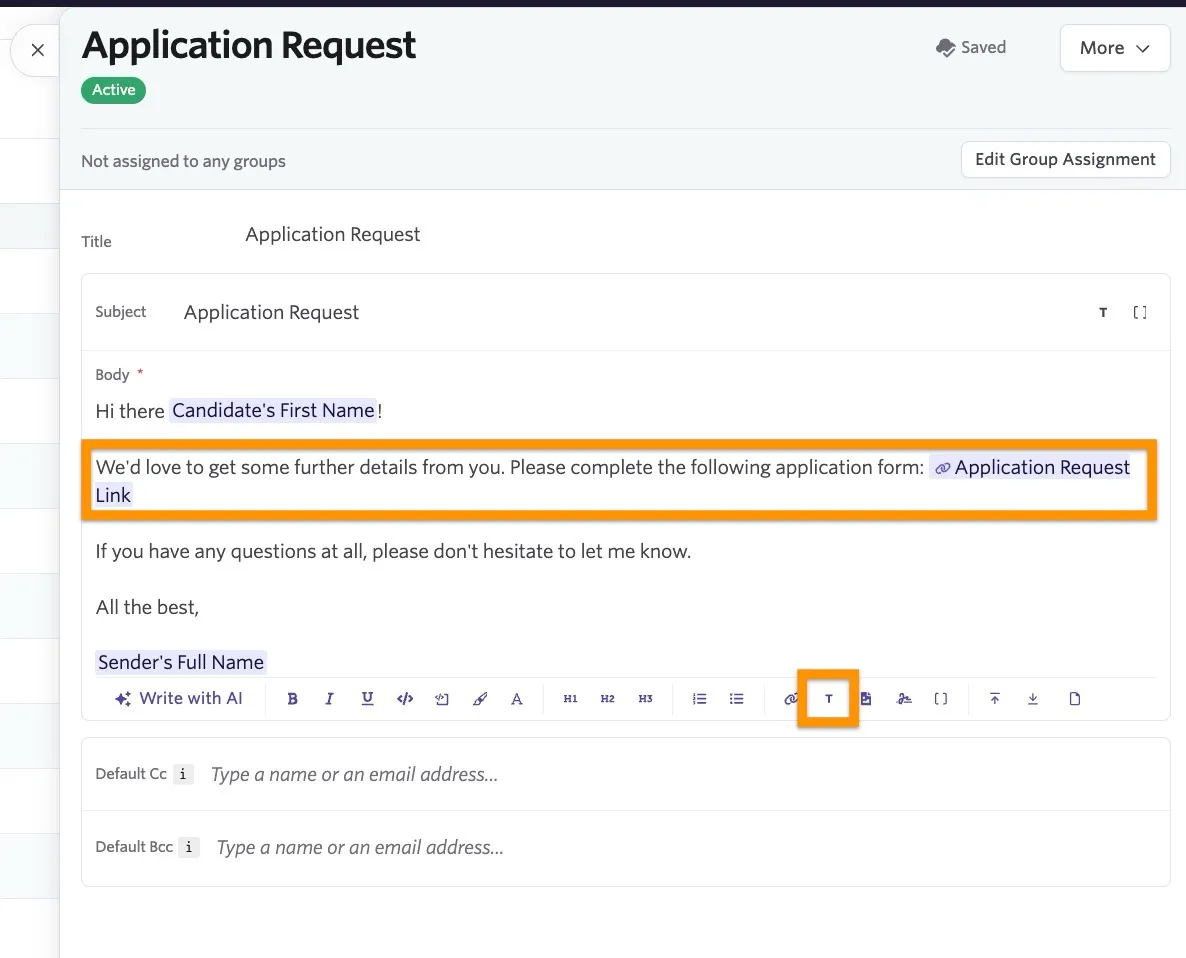This screenshot has width=1186, height=958.
Task: Insert a signature into the body
Action: coord(904,699)
